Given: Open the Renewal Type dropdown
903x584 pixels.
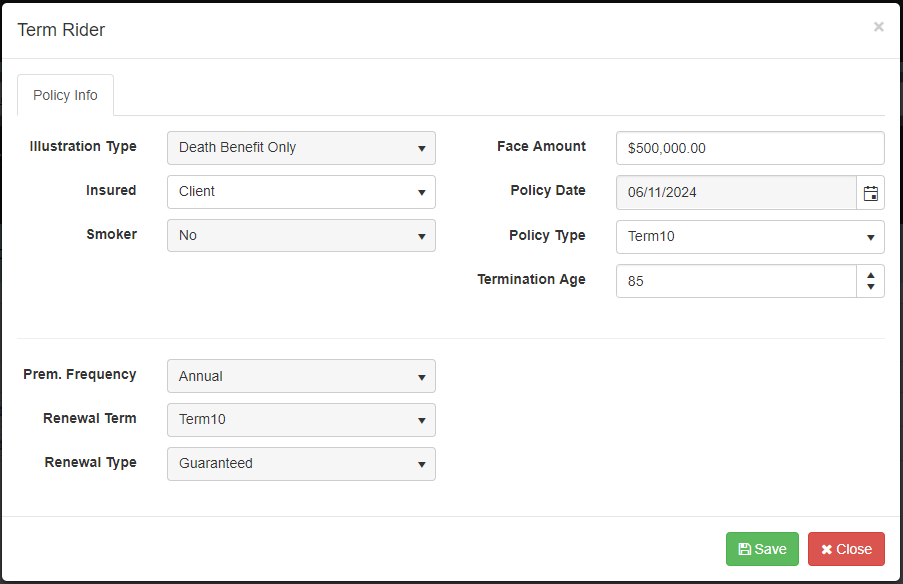Looking at the screenshot, I should click(301, 464).
